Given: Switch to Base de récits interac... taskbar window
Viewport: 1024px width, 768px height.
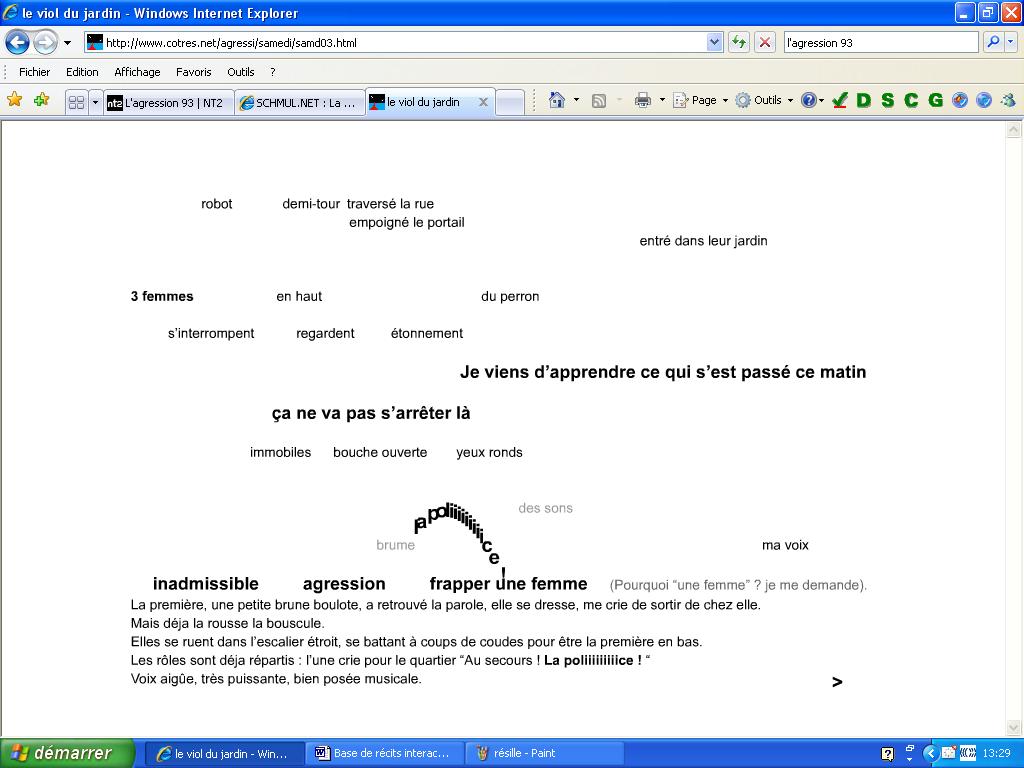Looking at the screenshot, I should tap(385, 754).
